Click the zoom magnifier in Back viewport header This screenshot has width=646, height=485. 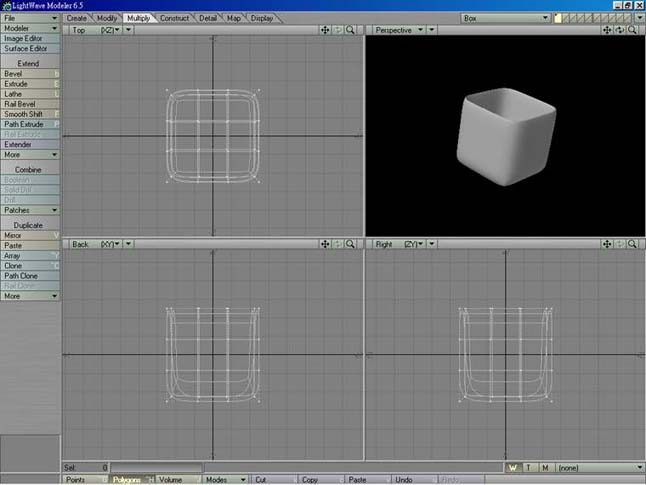[350, 244]
